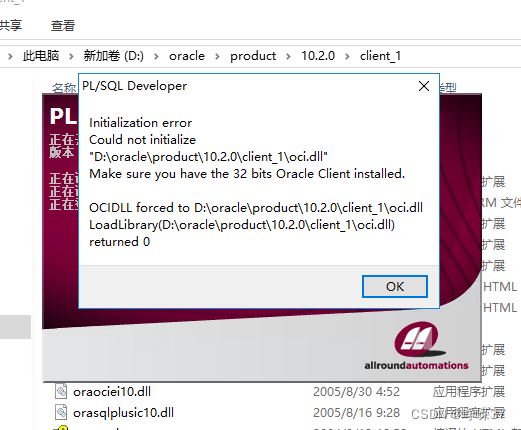This screenshot has height=430, width=521.
Task: Expand chevron after 新加卷 (D:) breadcrumb
Action: tap(156, 56)
